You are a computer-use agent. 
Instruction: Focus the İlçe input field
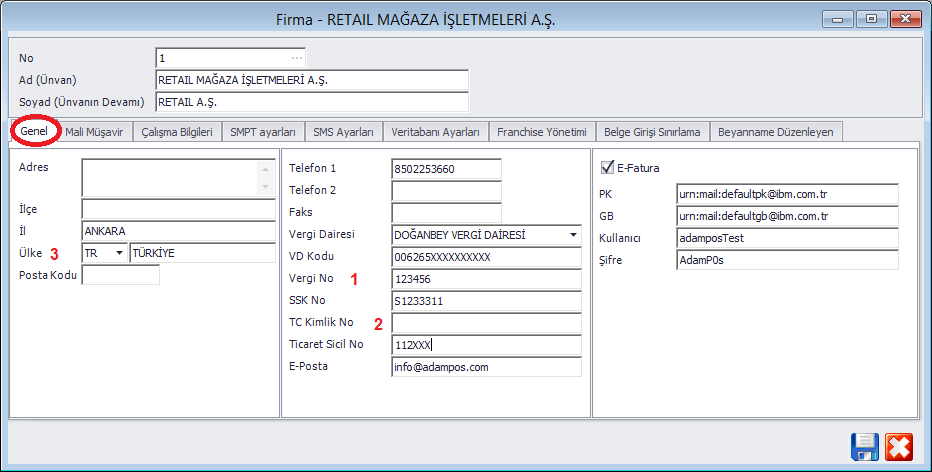click(x=179, y=209)
